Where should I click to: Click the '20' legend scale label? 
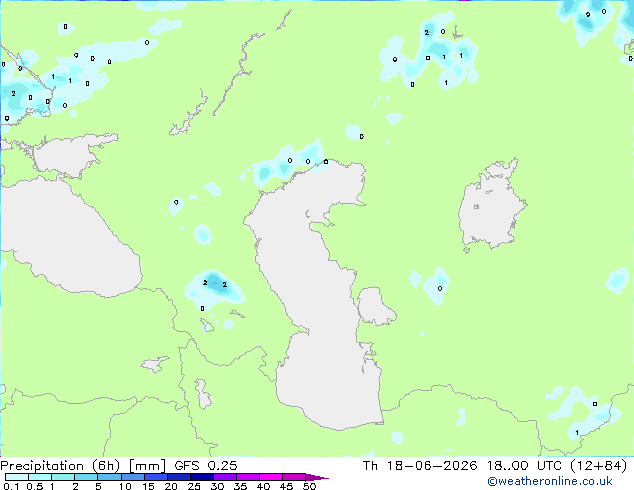tap(171, 486)
